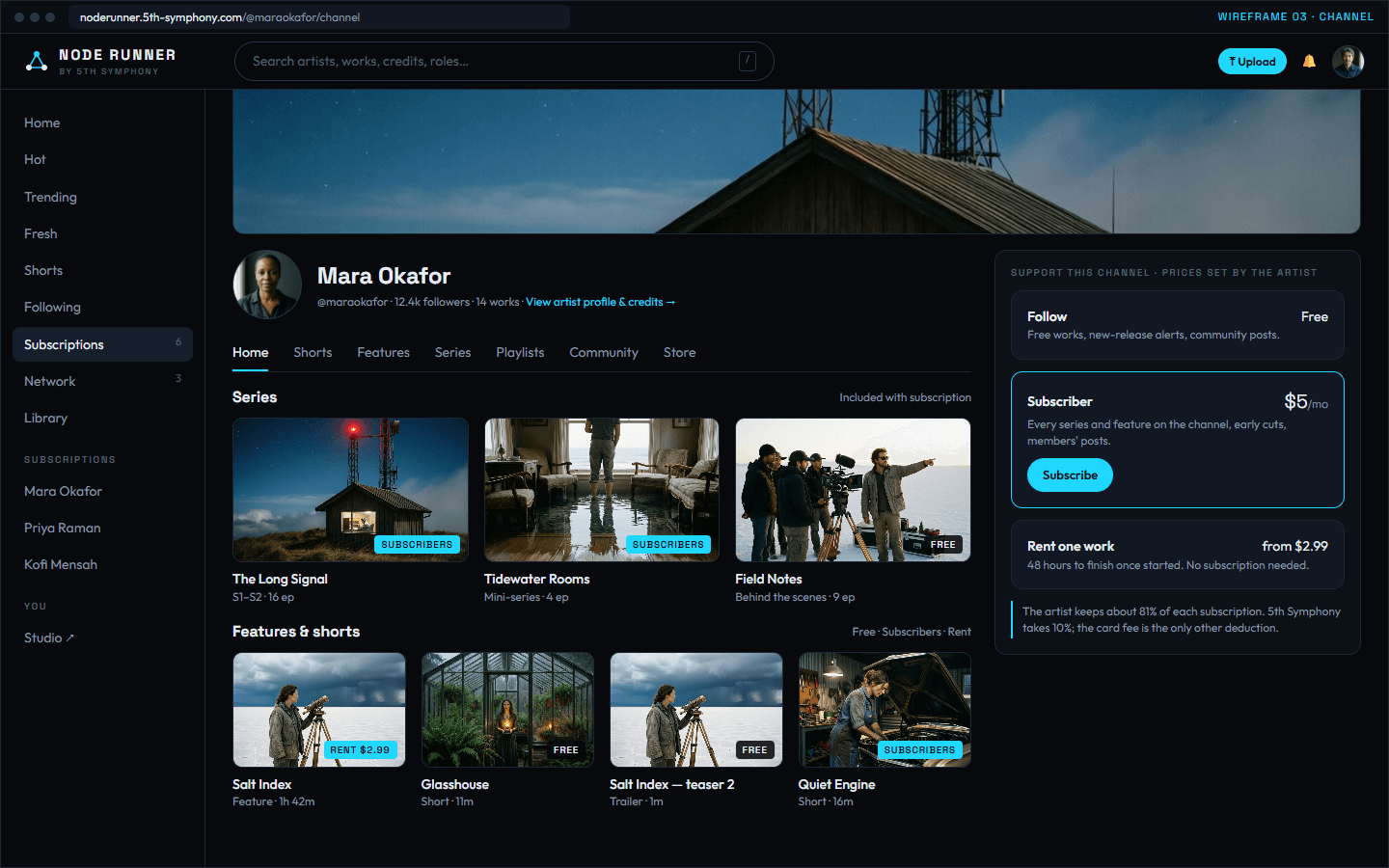Click Mara Okafor's channel profile picture
1389x868 pixels.
(x=267, y=285)
